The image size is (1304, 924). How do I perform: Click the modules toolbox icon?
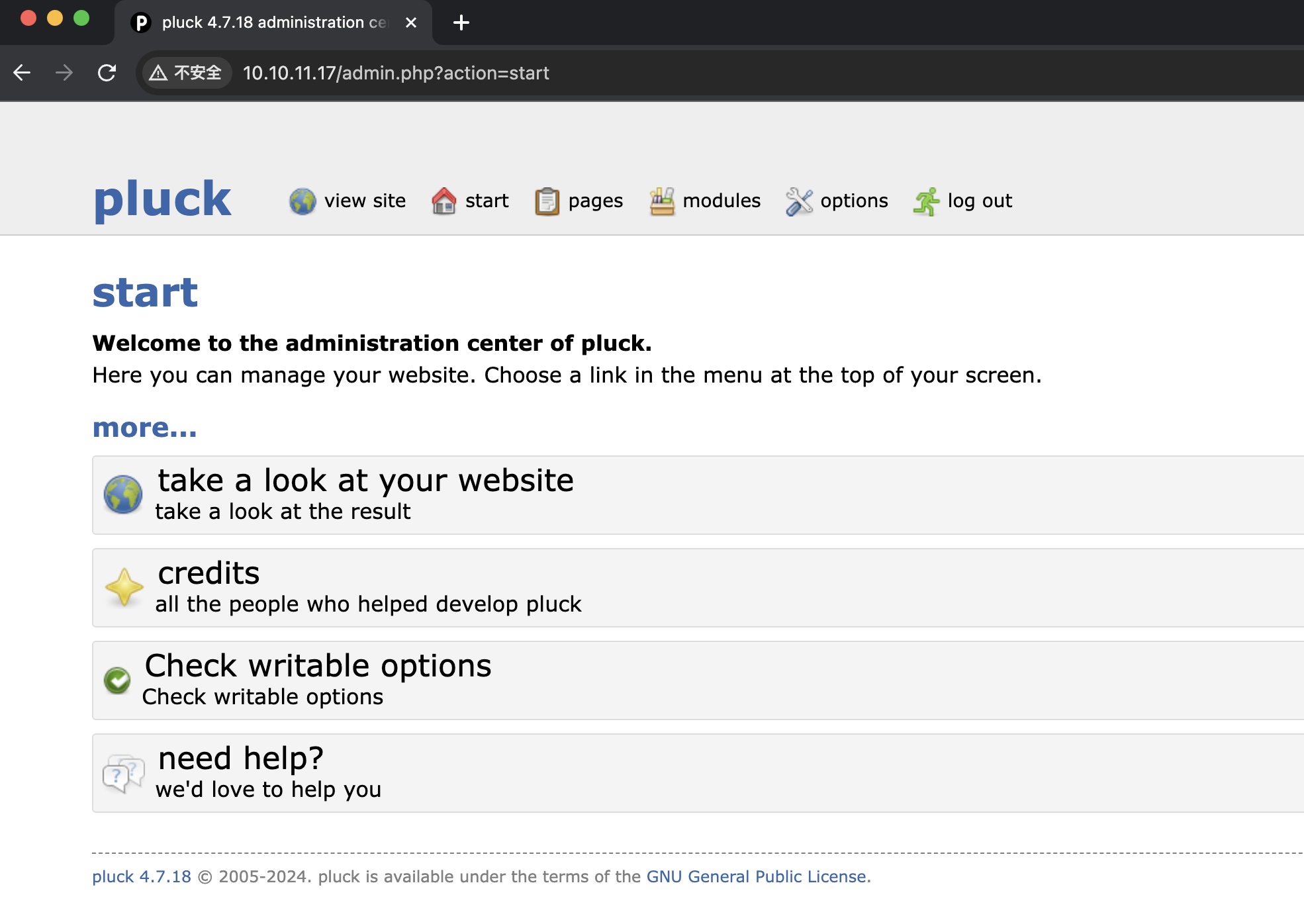coord(661,201)
